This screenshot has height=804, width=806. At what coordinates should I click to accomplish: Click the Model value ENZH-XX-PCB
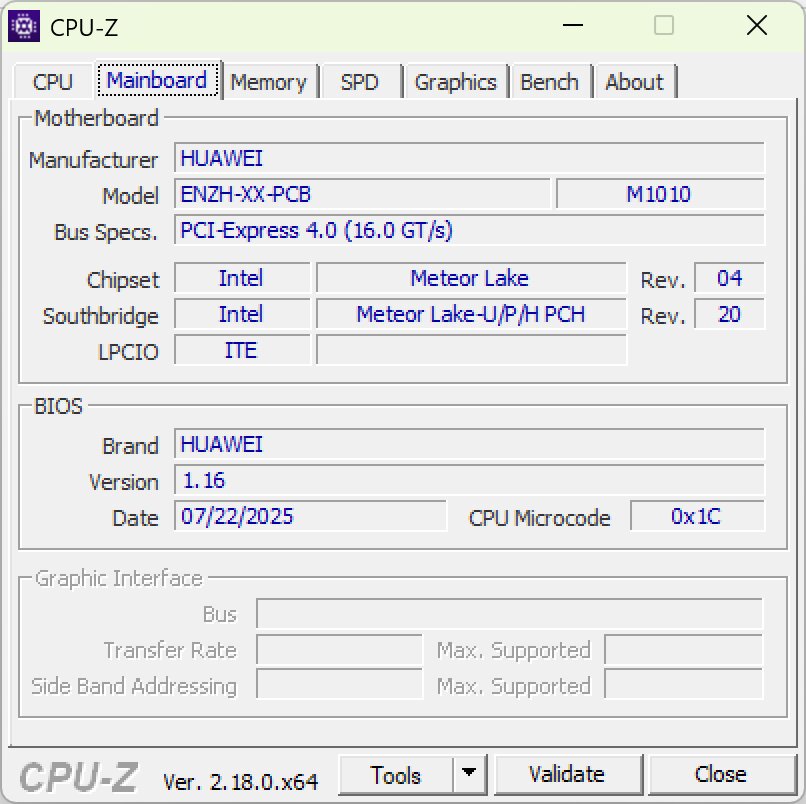coord(362,194)
